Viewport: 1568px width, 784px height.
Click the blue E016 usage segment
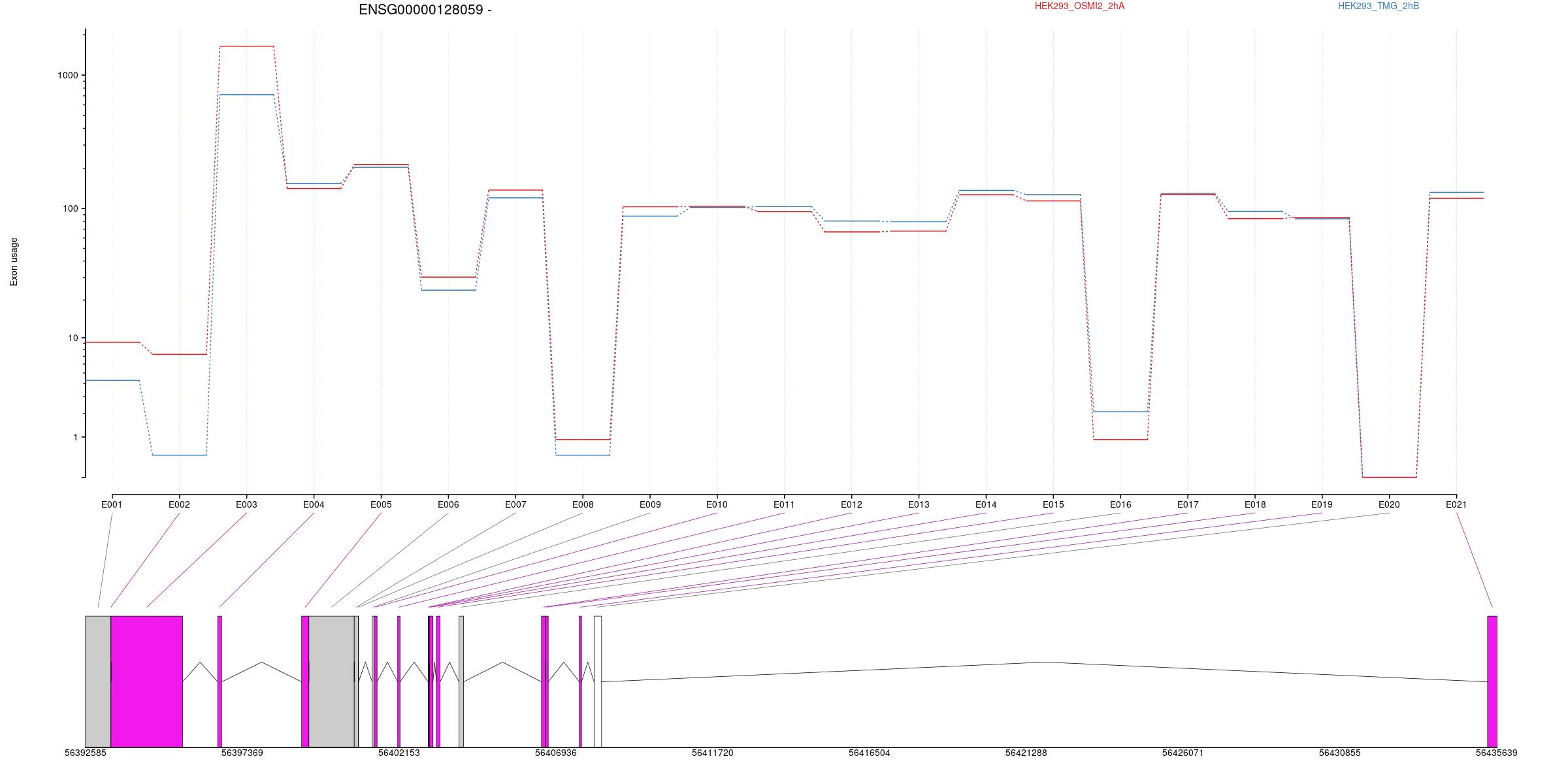tap(1120, 412)
